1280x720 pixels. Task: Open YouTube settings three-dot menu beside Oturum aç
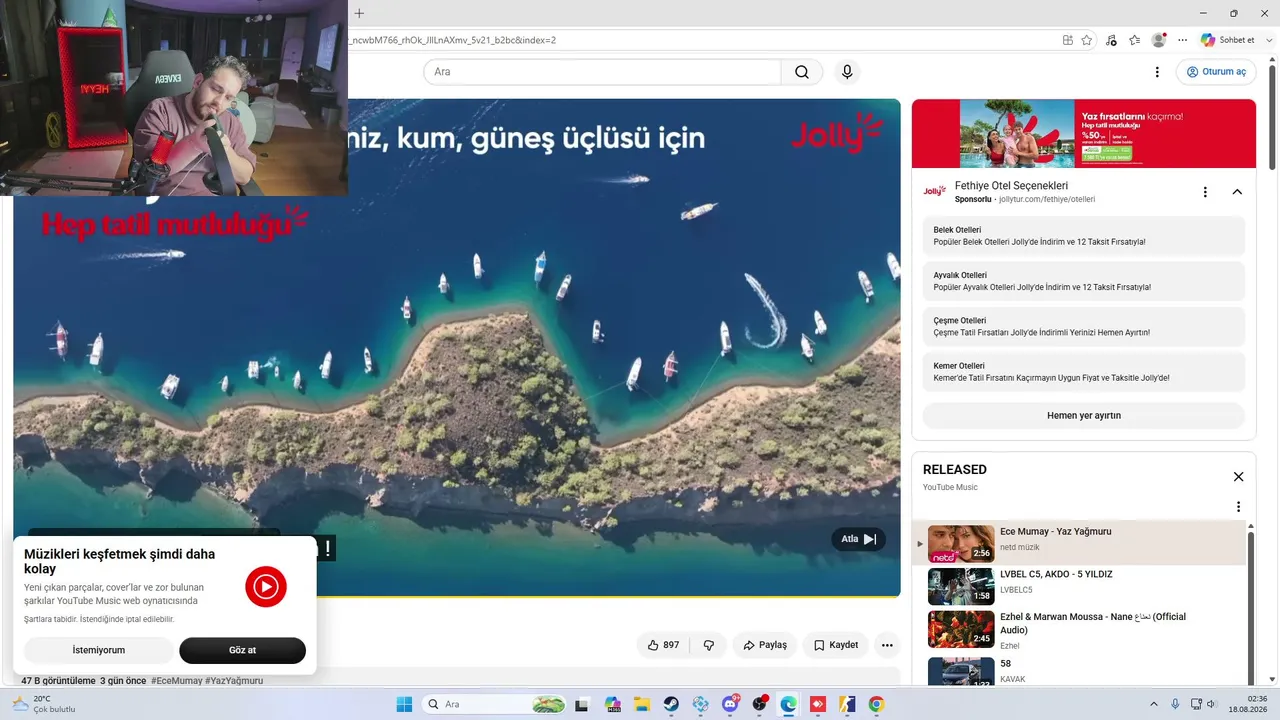1157,72
